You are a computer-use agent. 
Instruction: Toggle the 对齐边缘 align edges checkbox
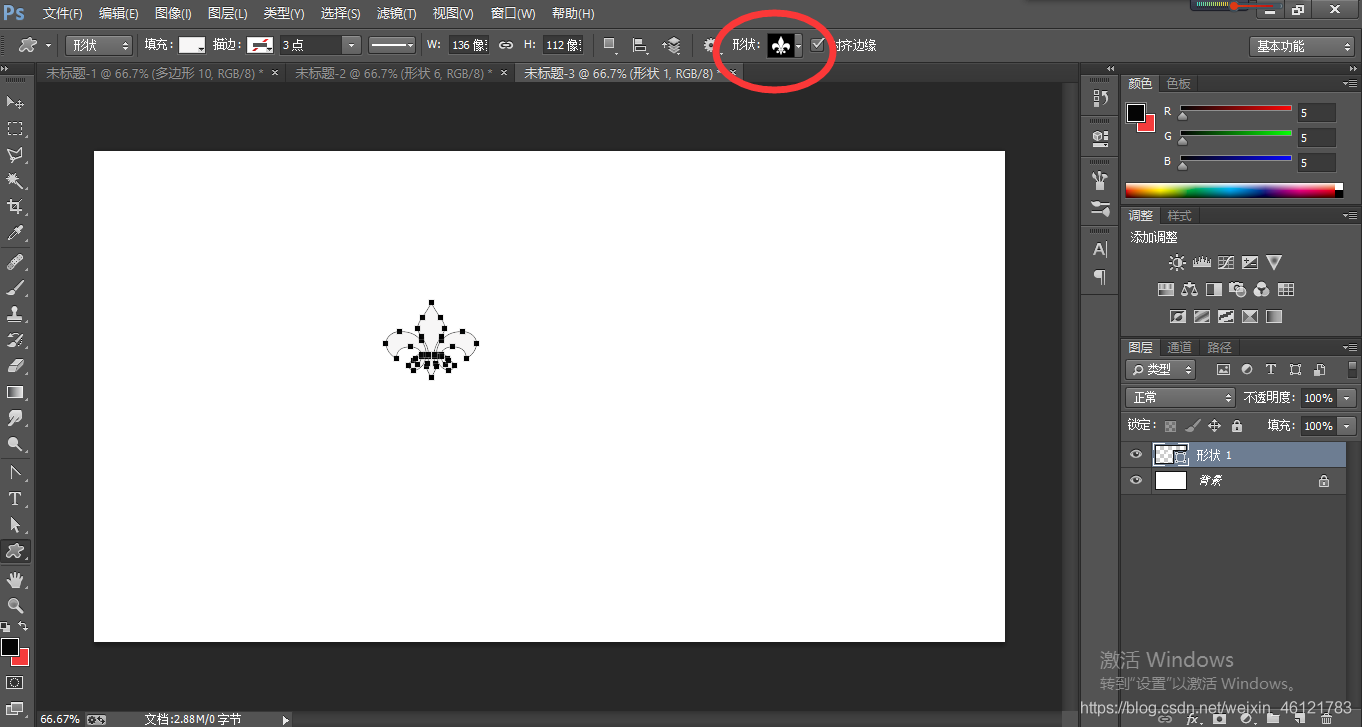pyautogui.click(x=818, y=45)
